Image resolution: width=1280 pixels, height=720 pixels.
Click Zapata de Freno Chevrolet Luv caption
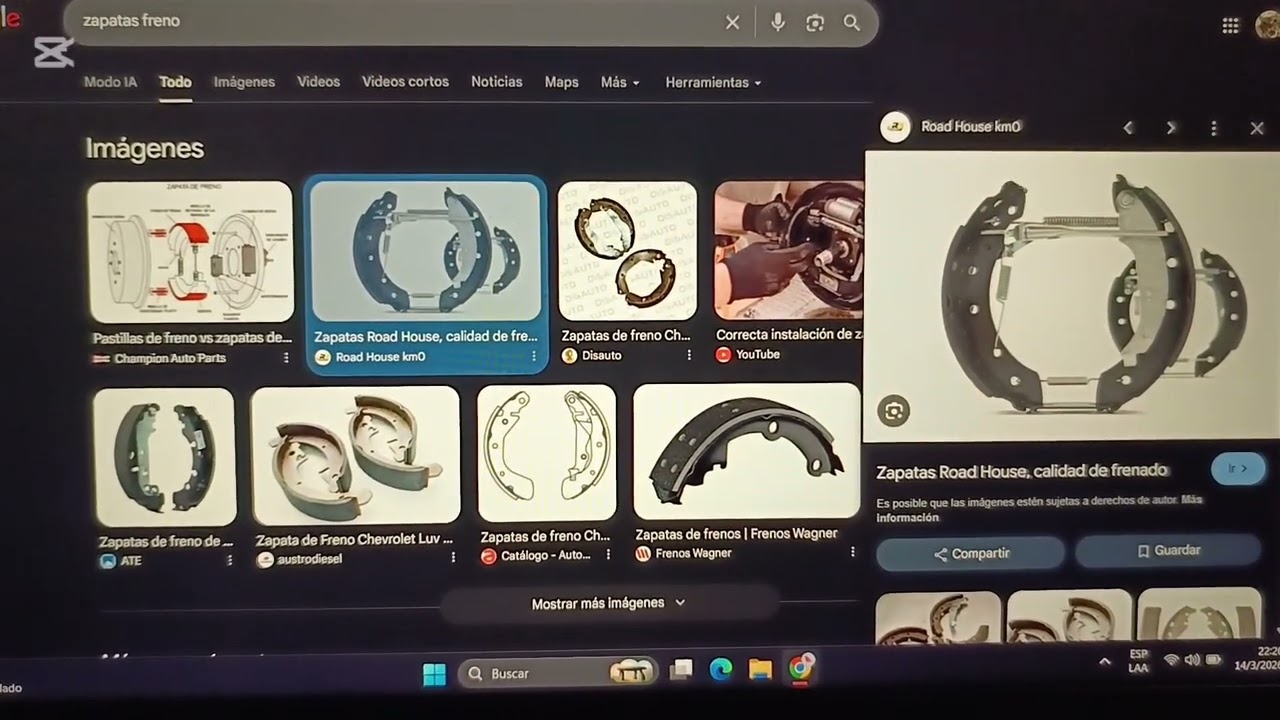[x=354, y=539]
